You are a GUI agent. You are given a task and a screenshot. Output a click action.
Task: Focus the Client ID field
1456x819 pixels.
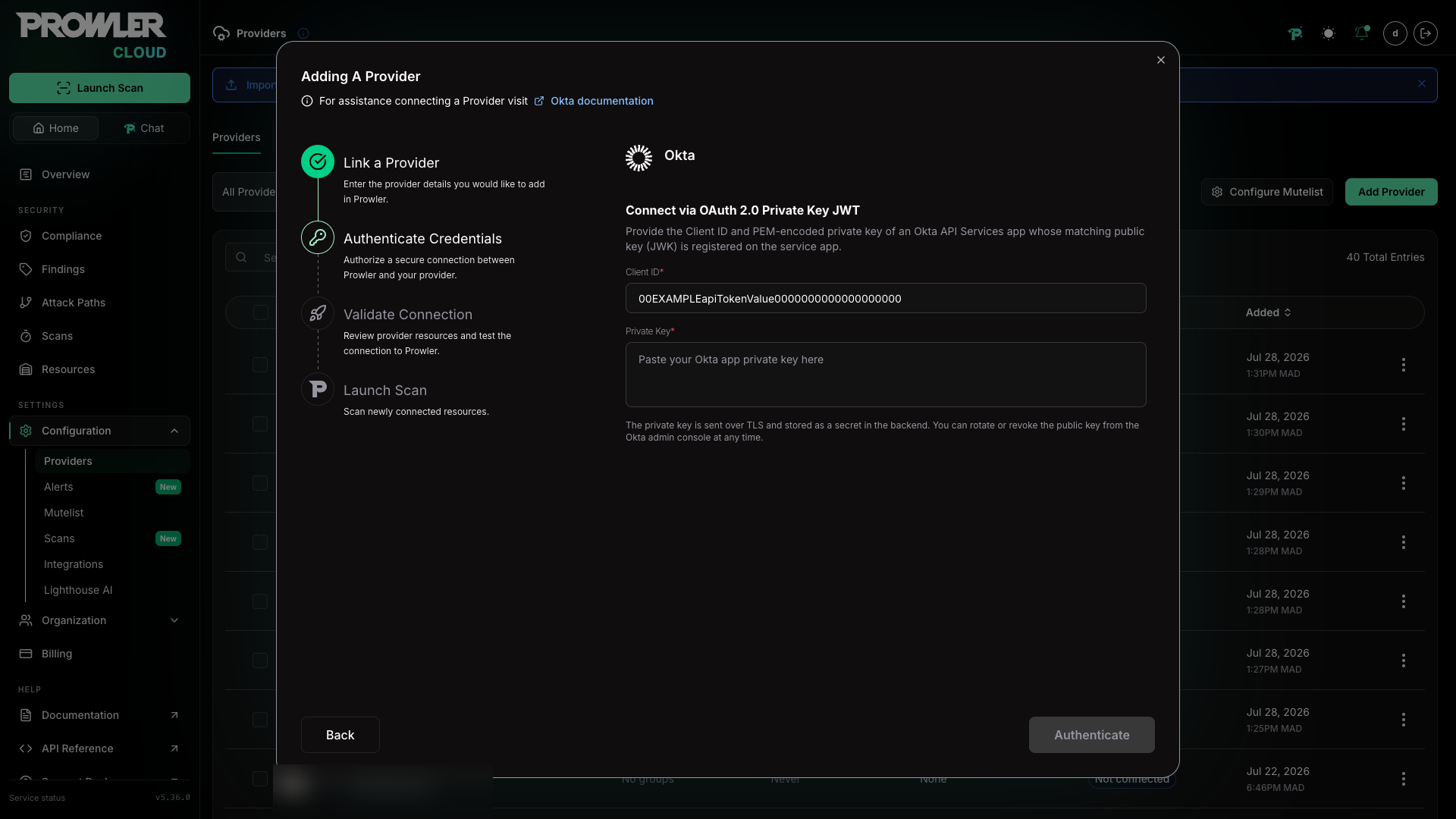pos(885,298)
